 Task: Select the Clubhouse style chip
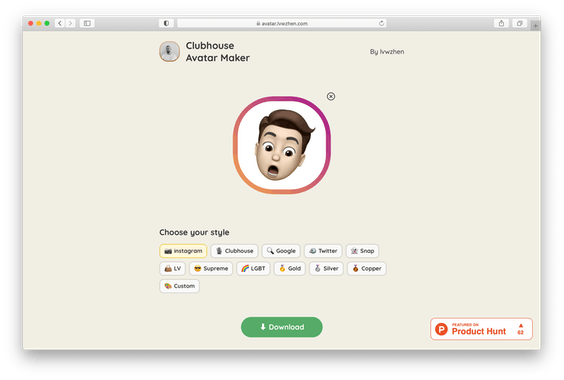point(234,251)
